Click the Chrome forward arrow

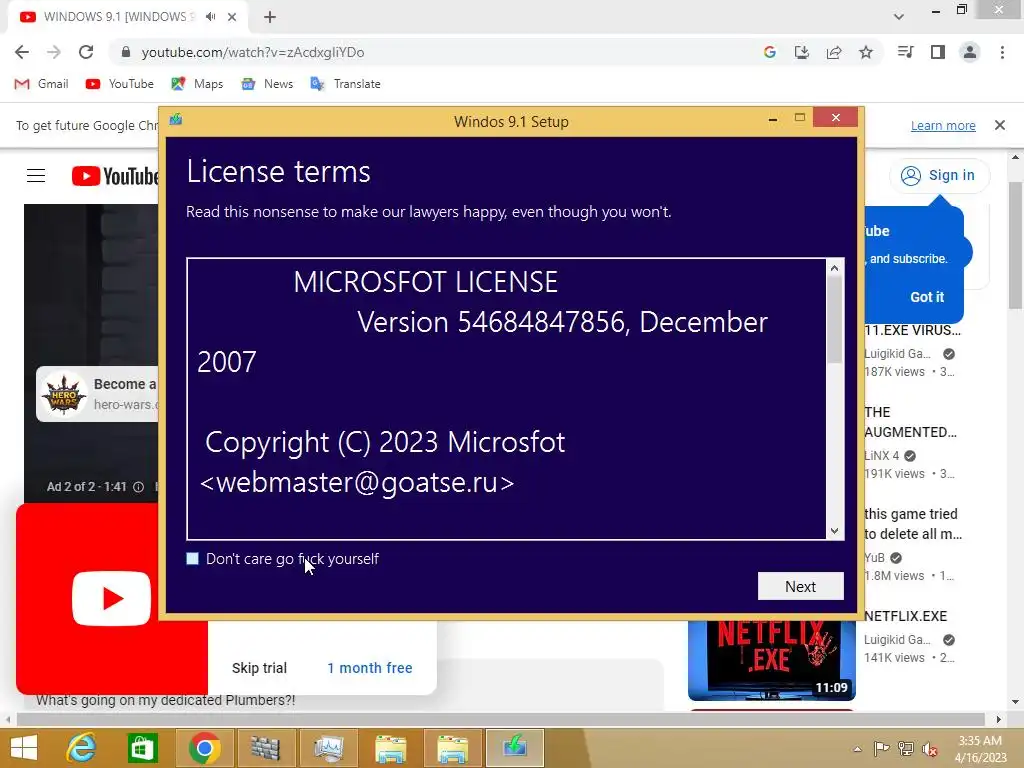(54, 52)
